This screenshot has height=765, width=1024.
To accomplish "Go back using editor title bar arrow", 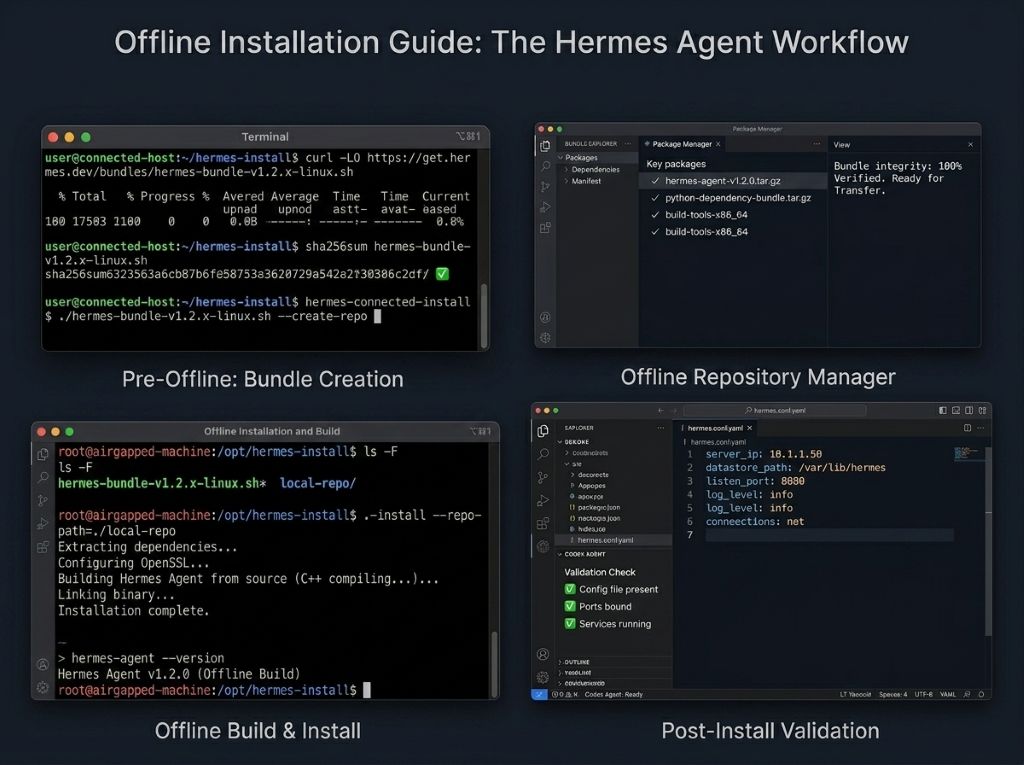I will (660, 410).
